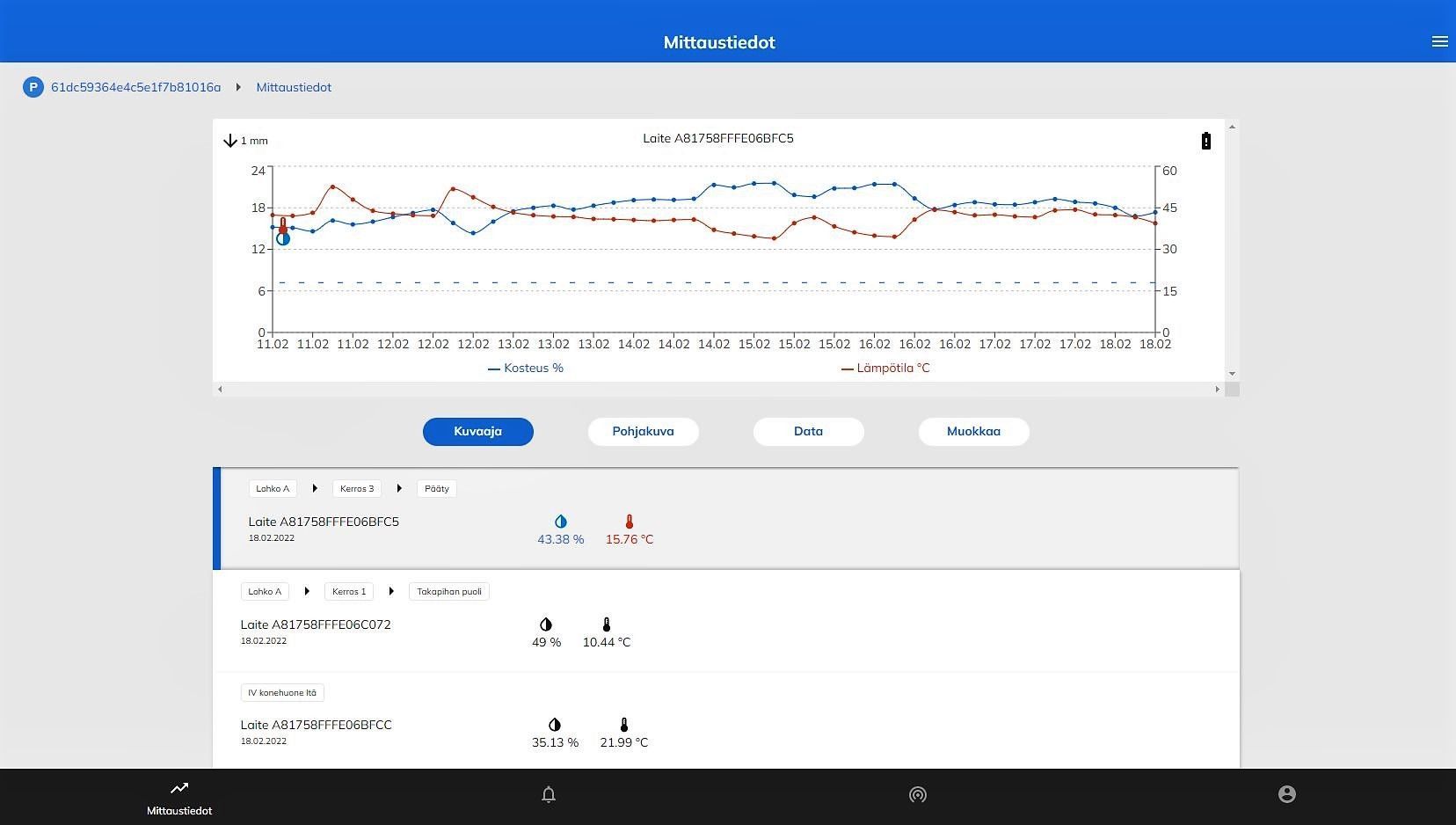Click thermometer icon above 21.99 °C
The image size is (1456, 825).
coord(624,725)
